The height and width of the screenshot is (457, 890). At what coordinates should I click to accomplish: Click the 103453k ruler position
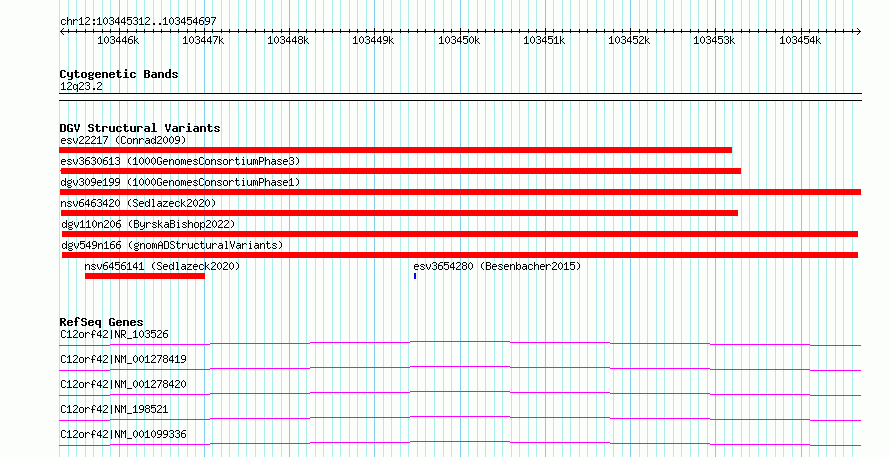(x=715, y=41)
